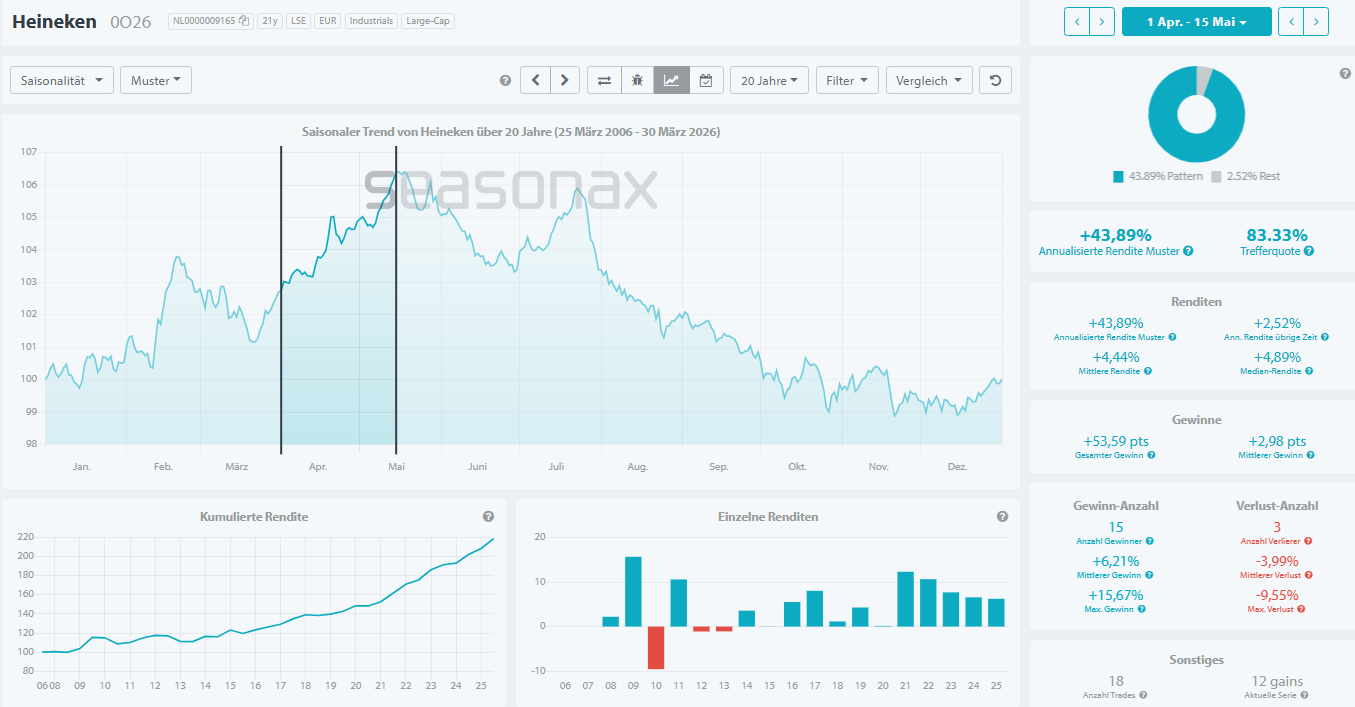Click the 2009 bar in Einzelne Renditen
Viewport: 1355px width, 707px height.
(x=633, y=591)
